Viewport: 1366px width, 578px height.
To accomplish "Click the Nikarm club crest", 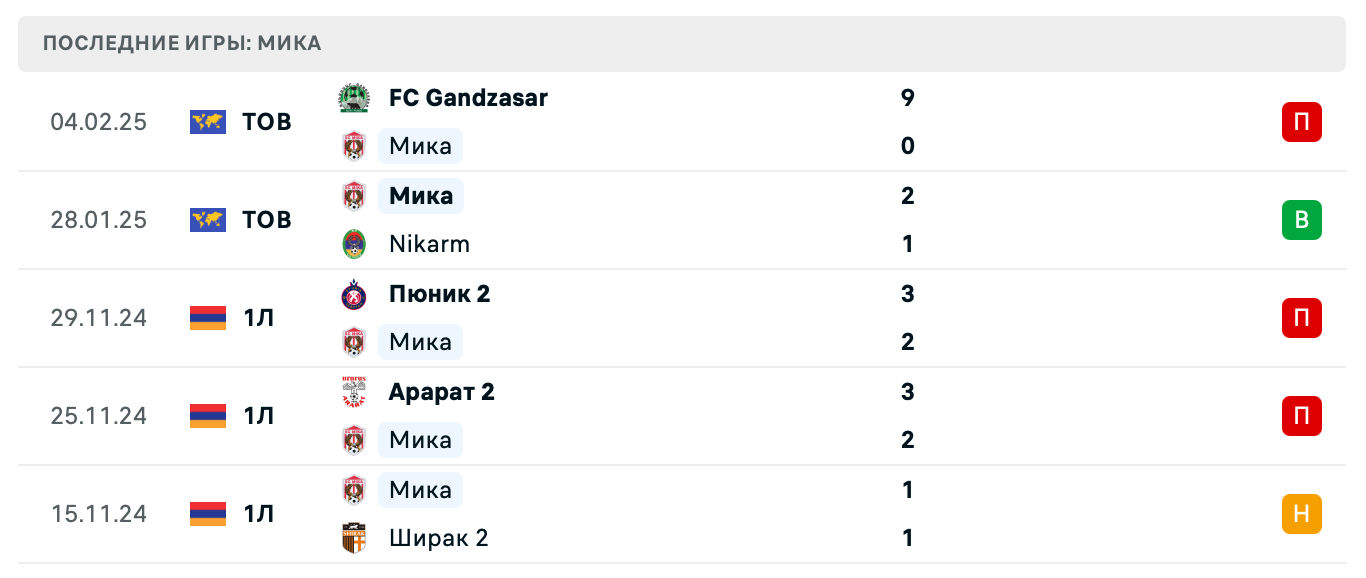I will [x=354, y=244].
